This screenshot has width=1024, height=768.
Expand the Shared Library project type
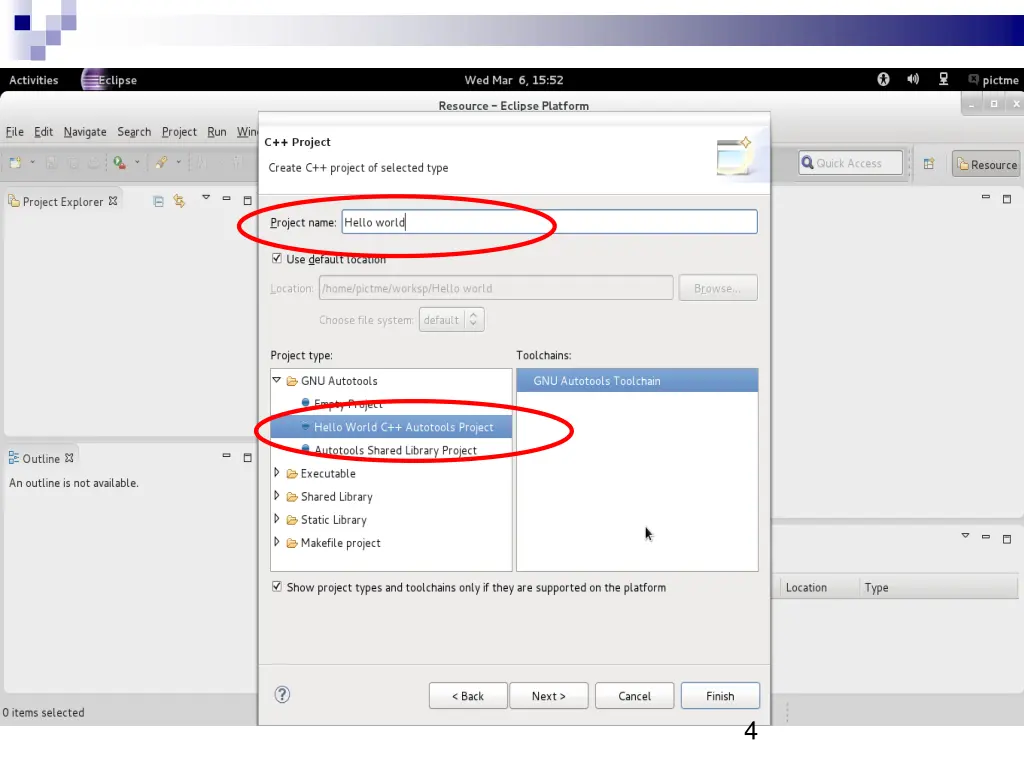(277, 496)
